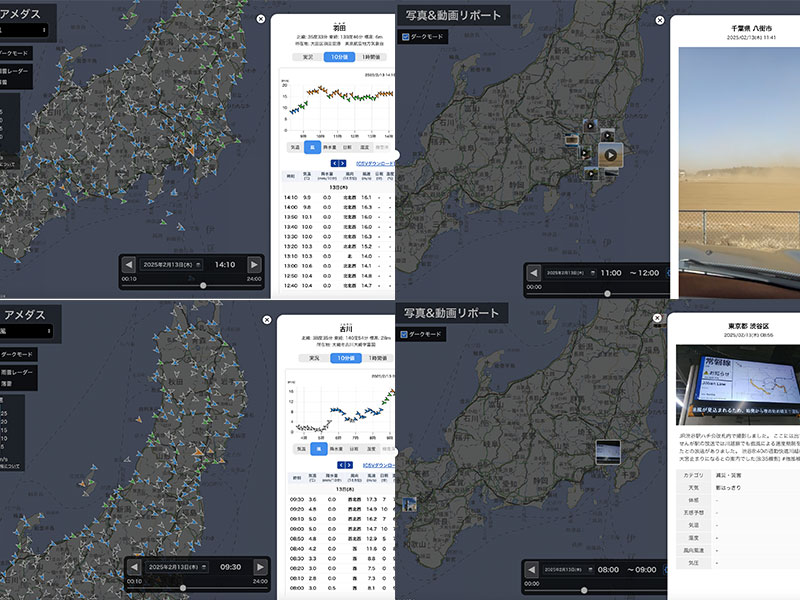Toggle dark mode checkbox in bottom photo report

coord(405,336)
